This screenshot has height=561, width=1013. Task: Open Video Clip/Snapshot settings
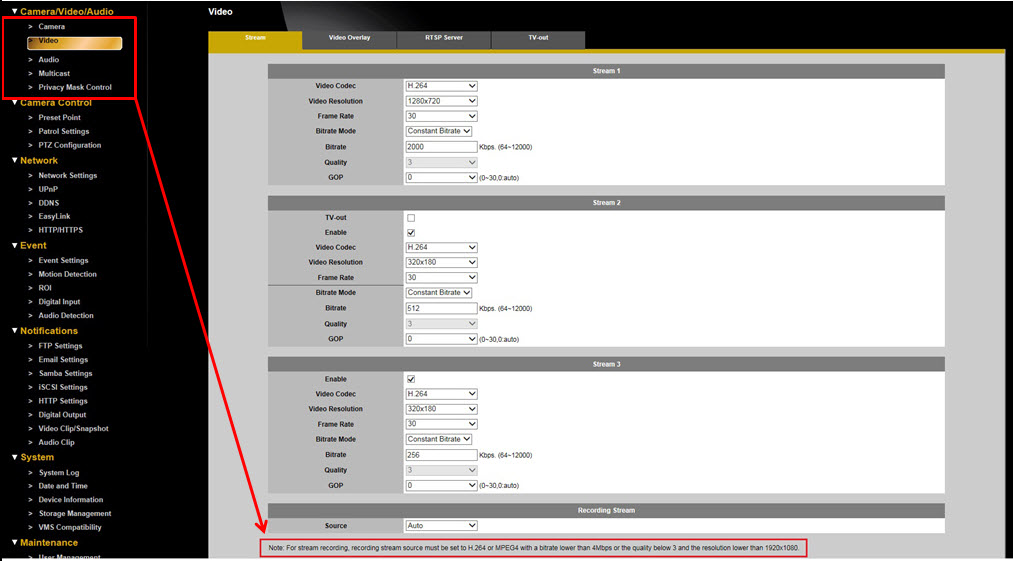pyautogui.click(x=73, y=429)
